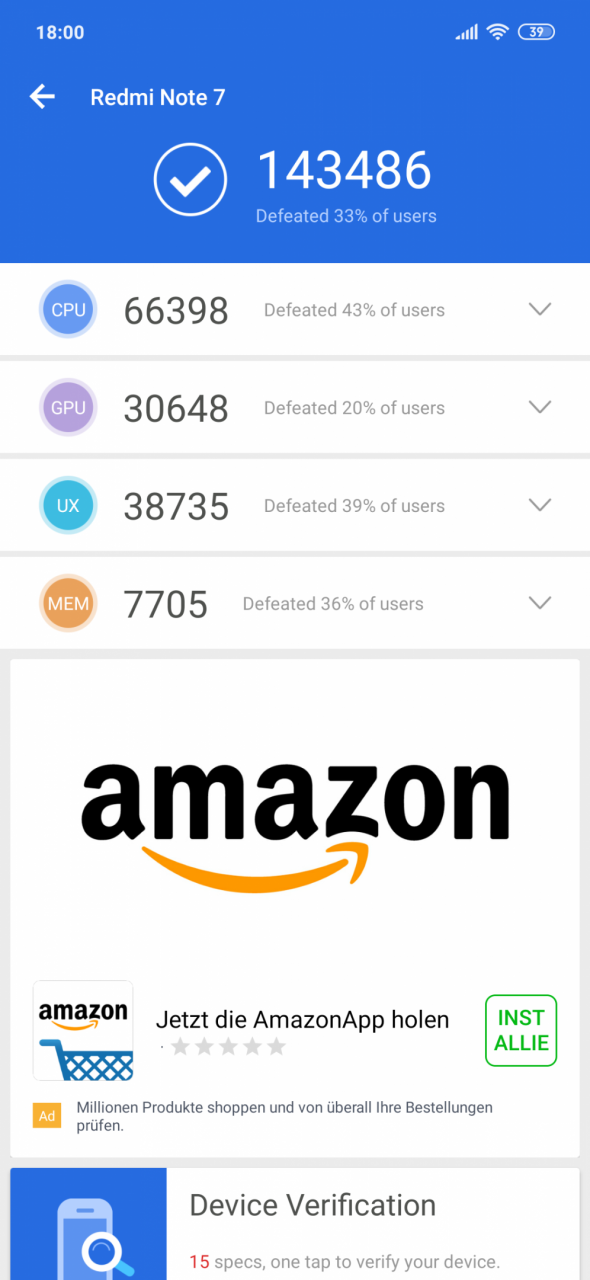Open the Device Verification card title
Viewport: 590px width, 1280px height.
point(313,1205)
